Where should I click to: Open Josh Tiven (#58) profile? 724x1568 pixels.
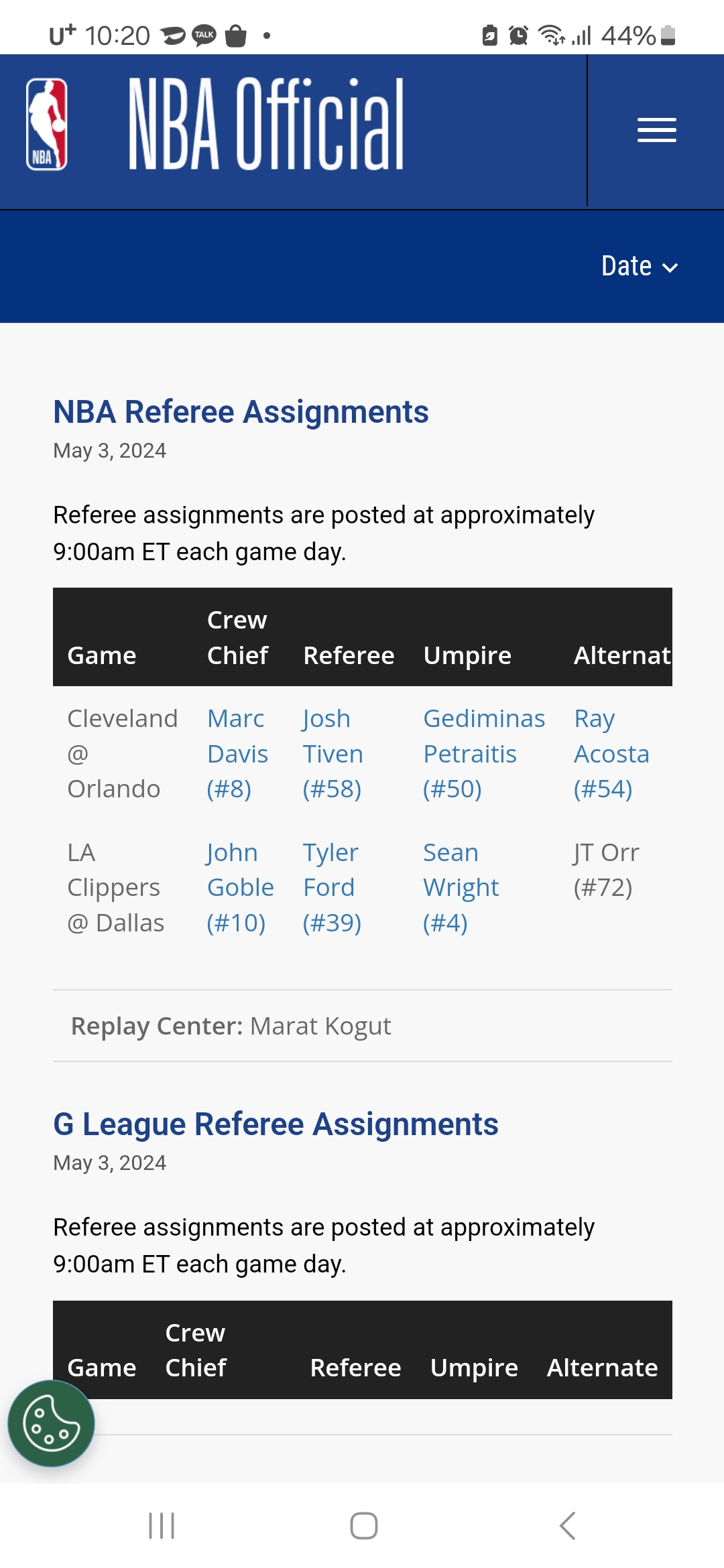[x=333, y=754]
